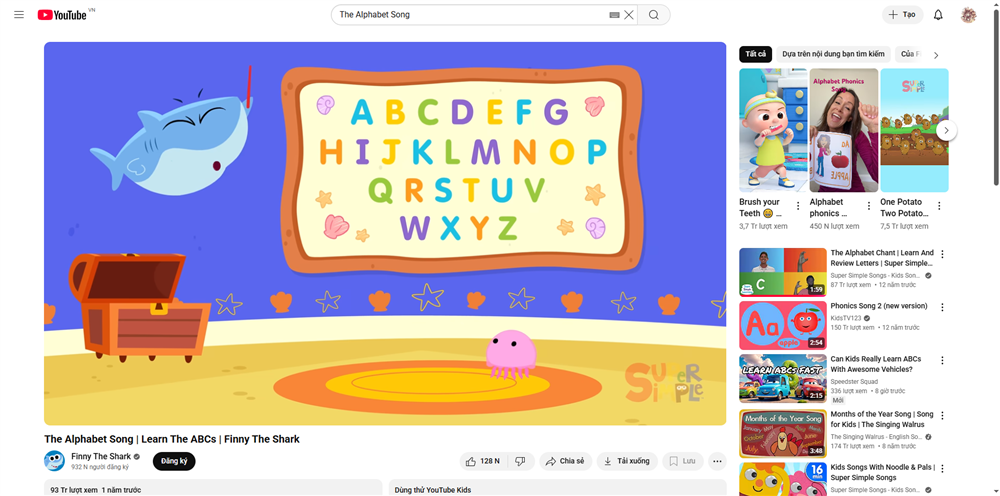Image resolution: width=1000 pixels, height=496 pixels.
Task: Open the account avatar menu
Action: (968, 15)
